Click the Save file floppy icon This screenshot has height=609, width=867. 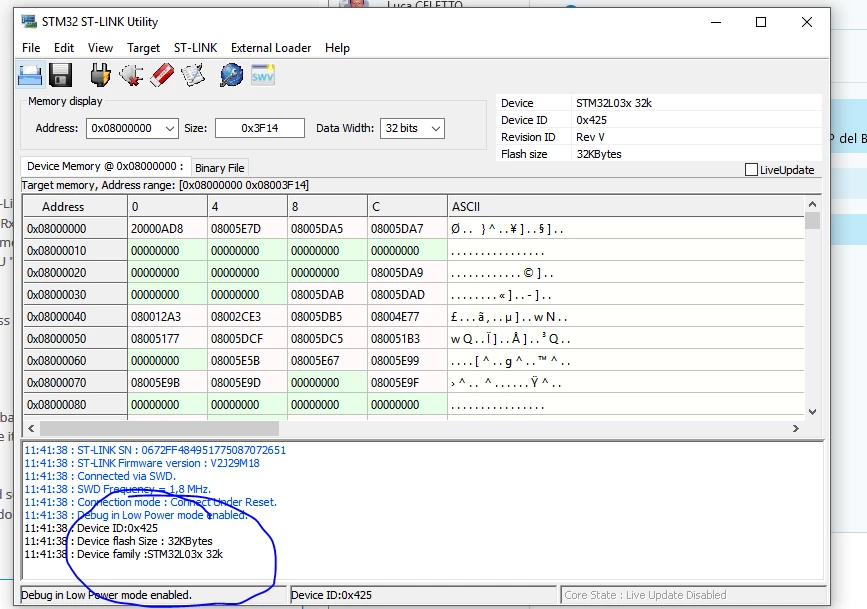point(60,75)
